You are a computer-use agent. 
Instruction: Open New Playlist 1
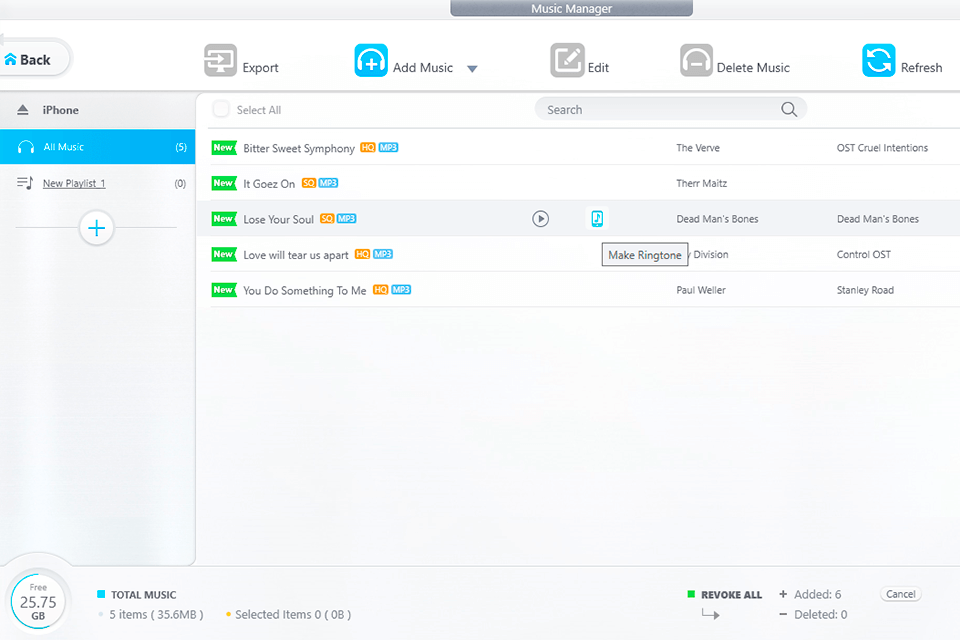click(x=74, y=183)
